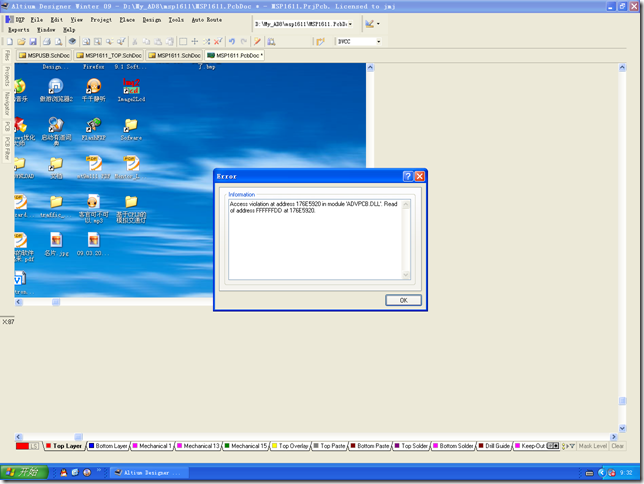Viewport: 644px width, 484px height.
Task: Click the layer tab scroll arrows
Action: [x=553, y=446]
